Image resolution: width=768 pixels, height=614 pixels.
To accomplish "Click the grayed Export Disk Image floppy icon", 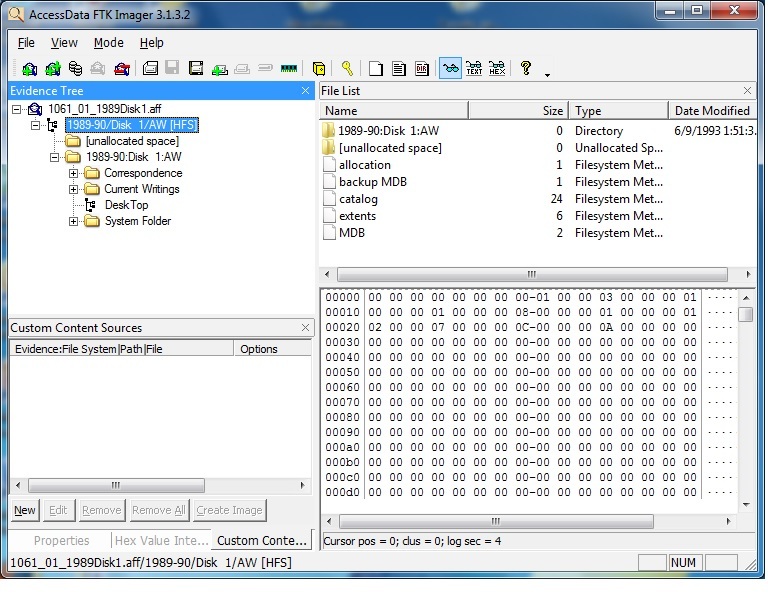I will coord(172,69).
